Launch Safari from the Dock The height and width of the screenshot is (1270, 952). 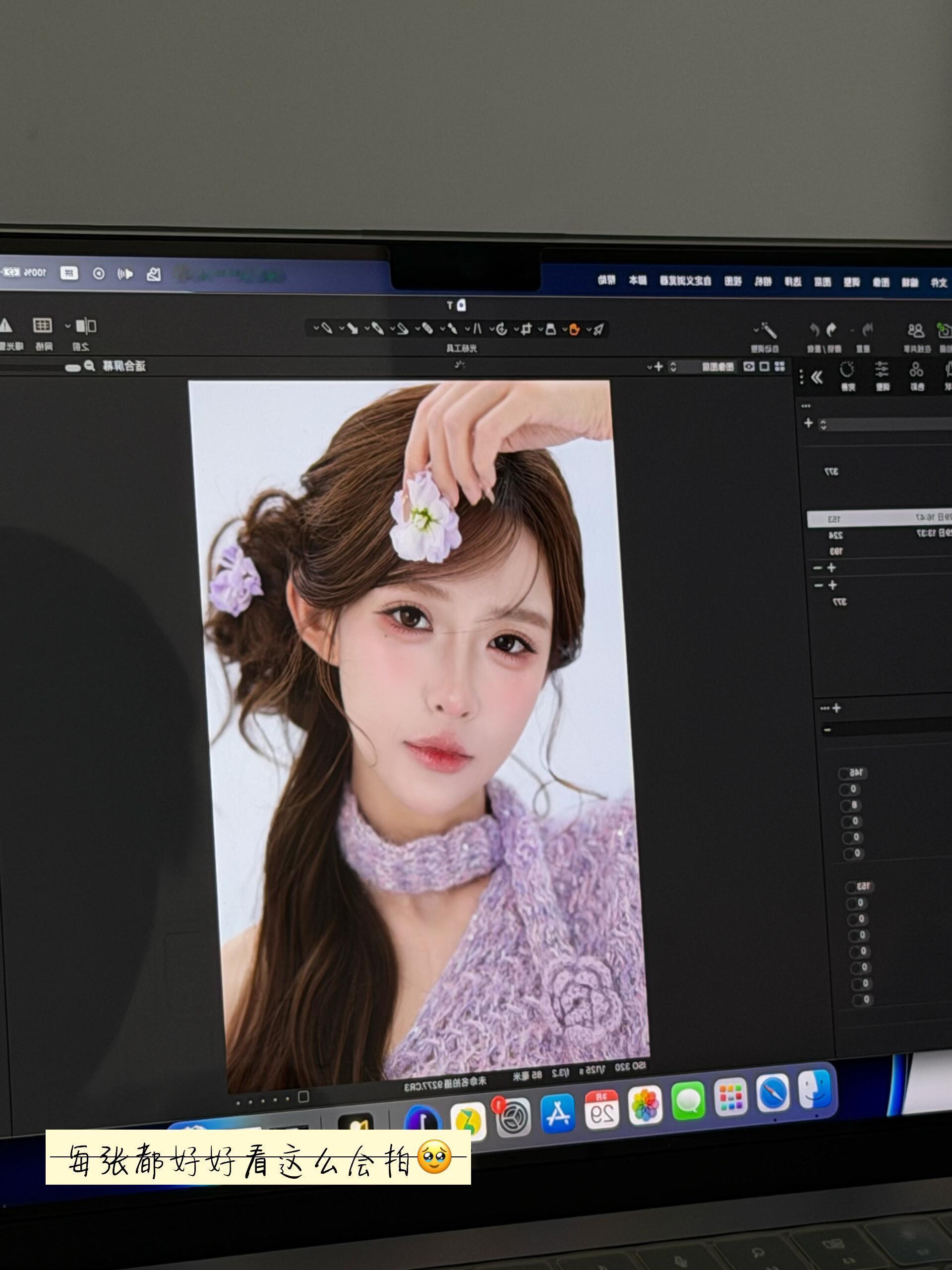click(x=773, y=1092)
